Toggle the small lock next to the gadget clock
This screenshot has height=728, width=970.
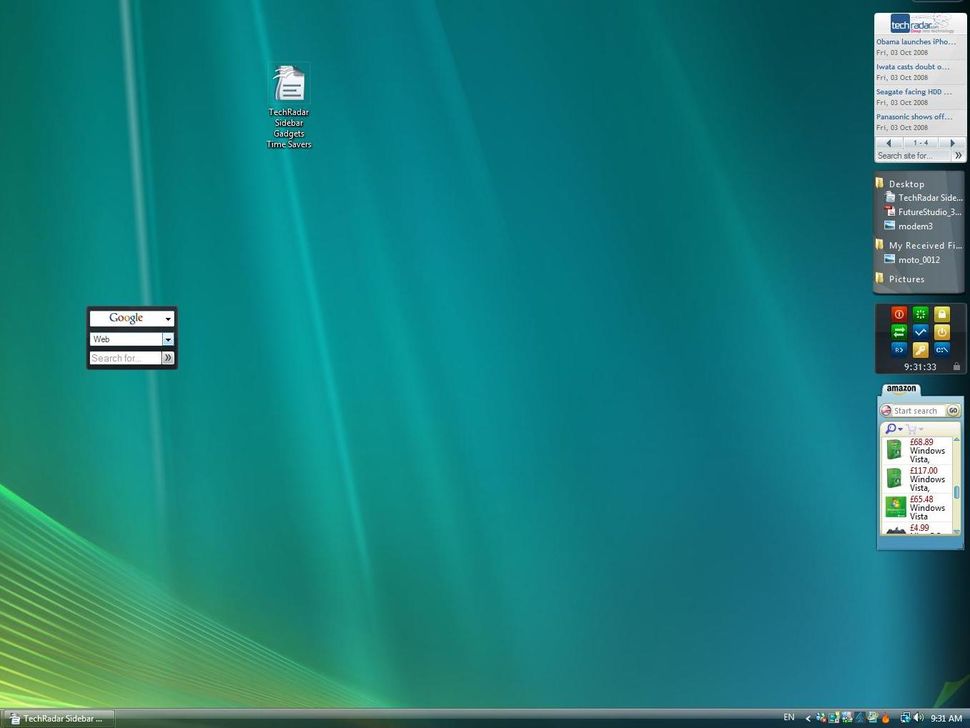click(x=955, y=364)
